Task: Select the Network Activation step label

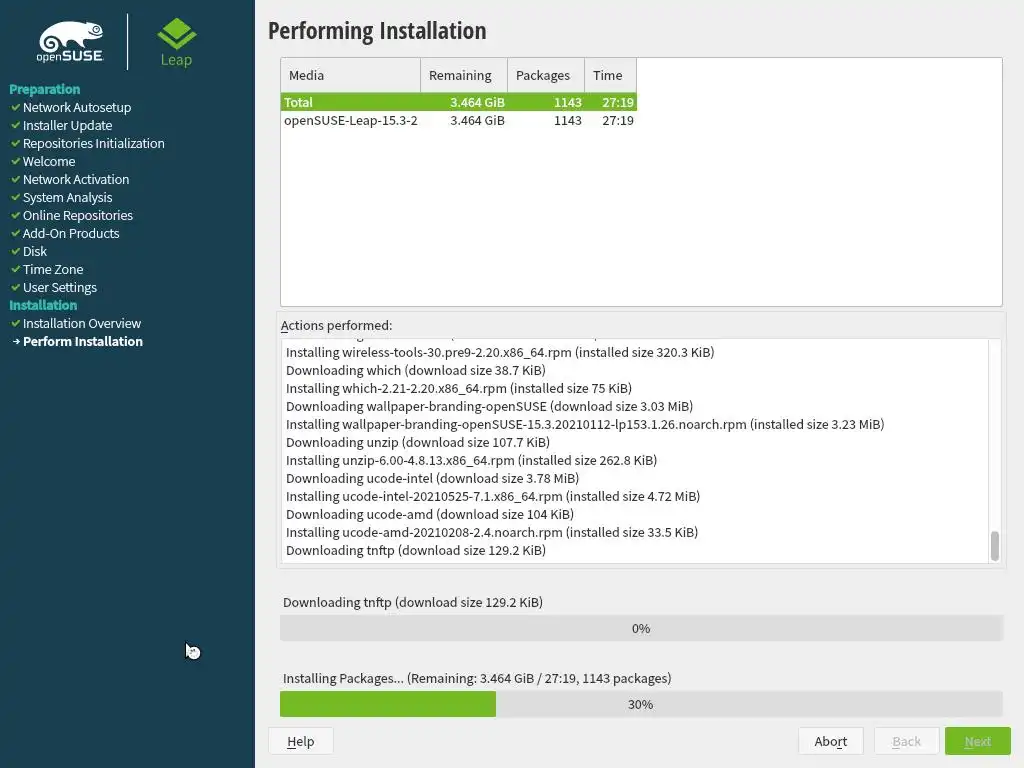Action: coord(76,179)
